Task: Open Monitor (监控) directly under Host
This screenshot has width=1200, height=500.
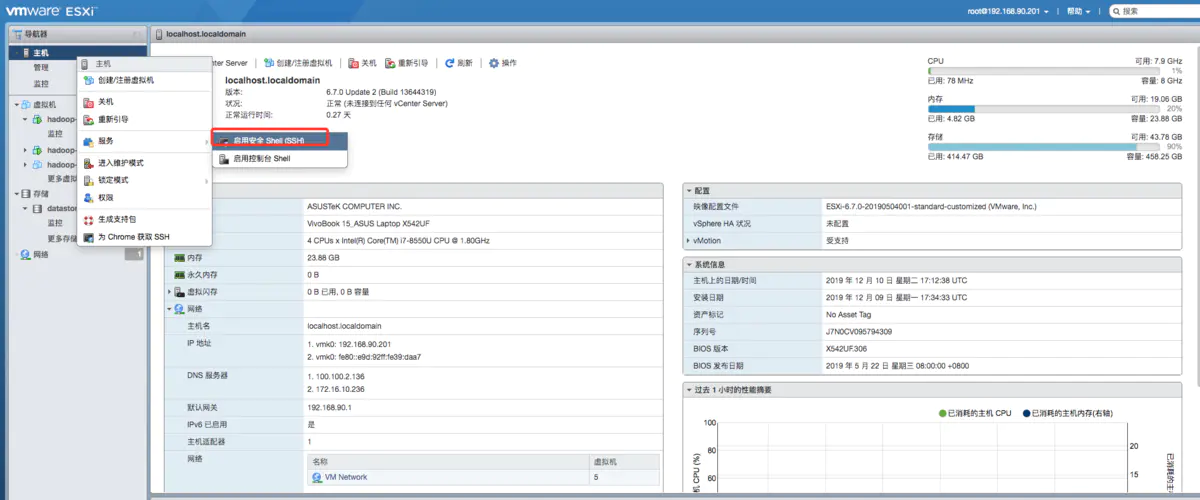Action: click(x=40, y=83)
